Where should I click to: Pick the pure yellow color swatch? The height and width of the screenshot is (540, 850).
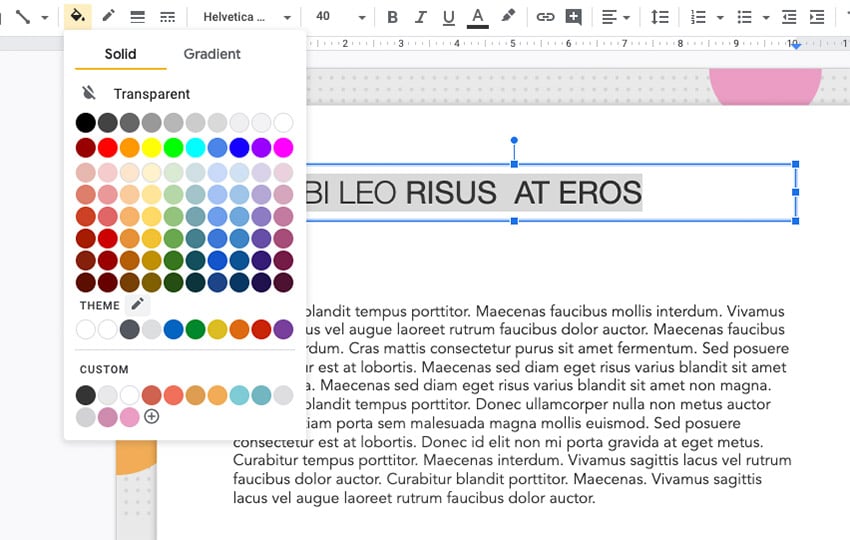click(151, 148)
